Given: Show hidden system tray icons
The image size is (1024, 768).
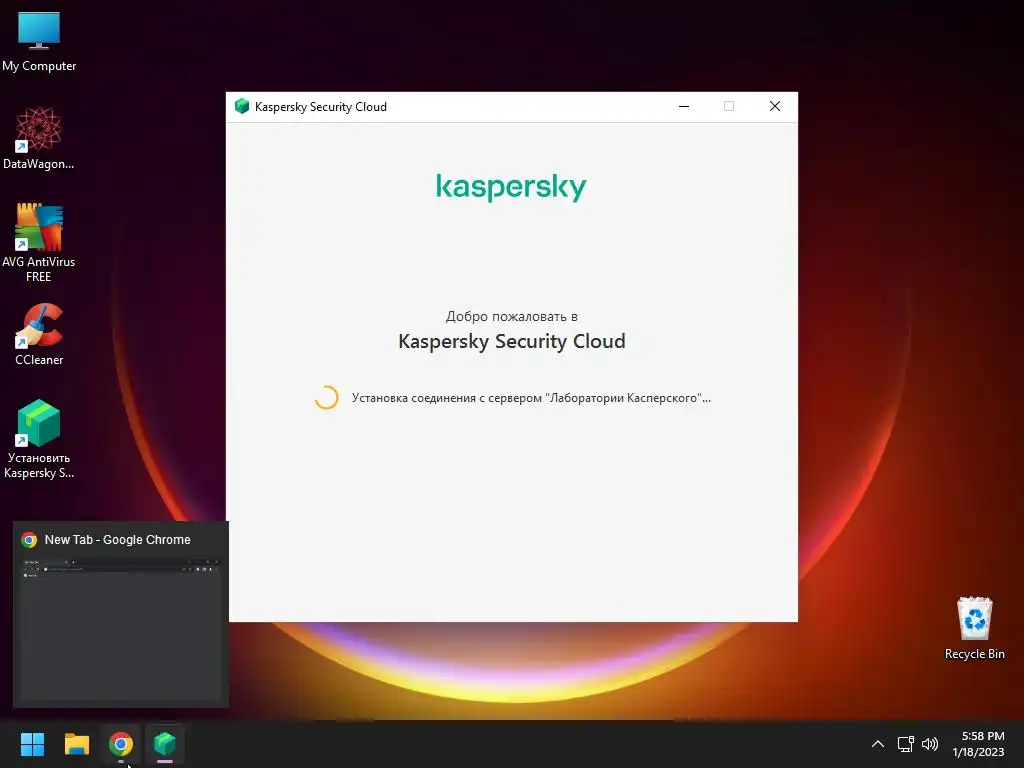Looking at the screenshot, I should (878, 744).
